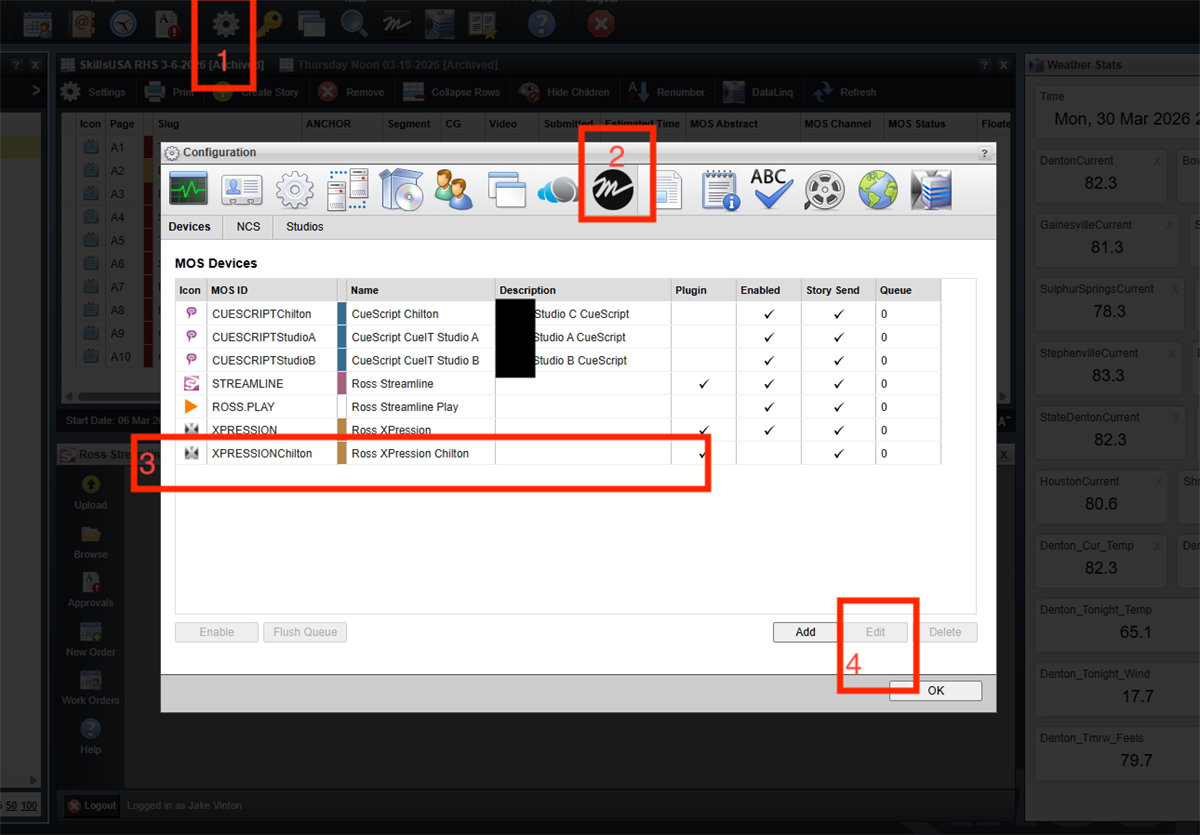Open the software box and disc icon
The image size is (1200, 835).
coord(402,189)
